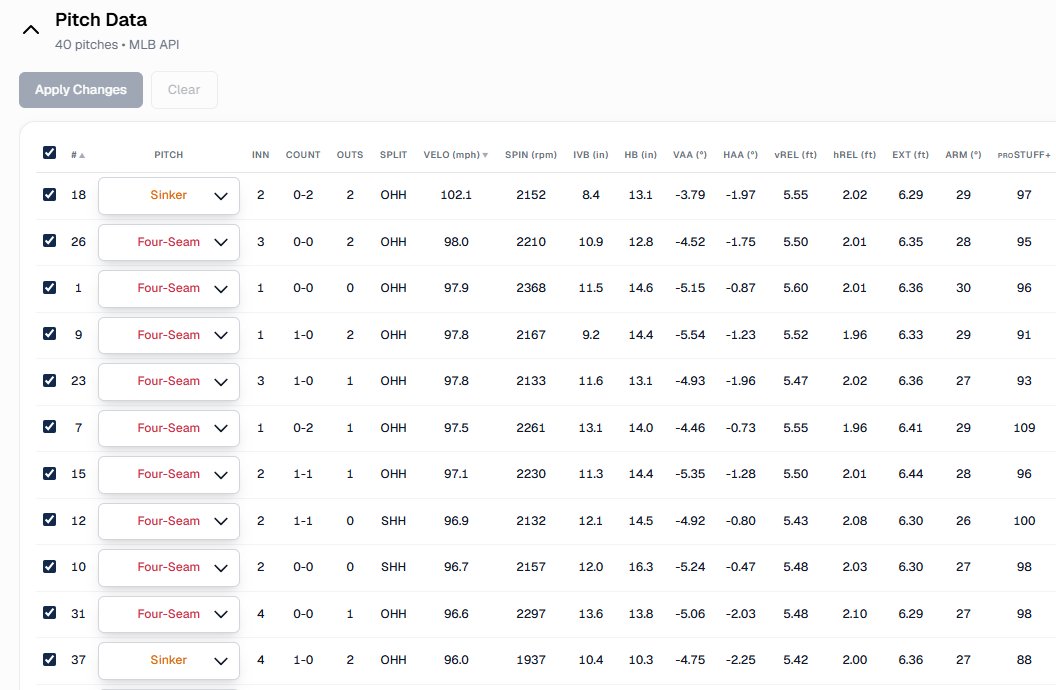
Task: Uncheck the checkbox for pitch 23
Action: (x=49, y=380)
